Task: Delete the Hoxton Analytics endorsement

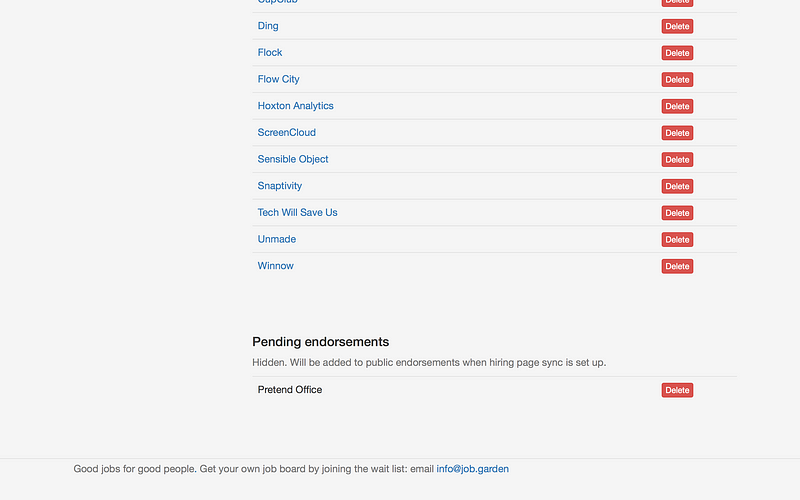Action: coord(677,106)
